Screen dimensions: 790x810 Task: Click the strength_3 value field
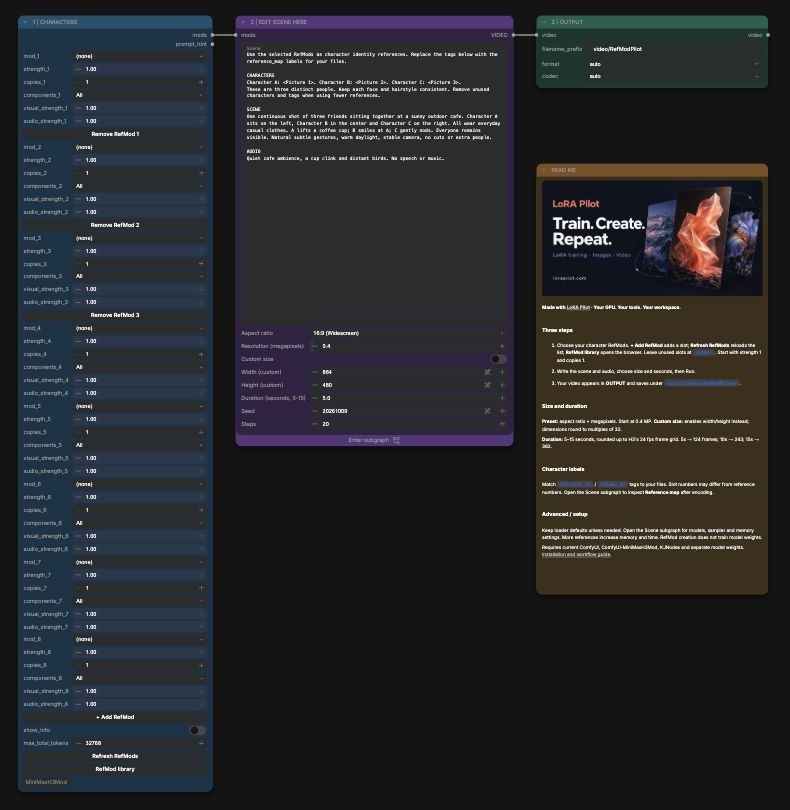(x=140, y=251)
